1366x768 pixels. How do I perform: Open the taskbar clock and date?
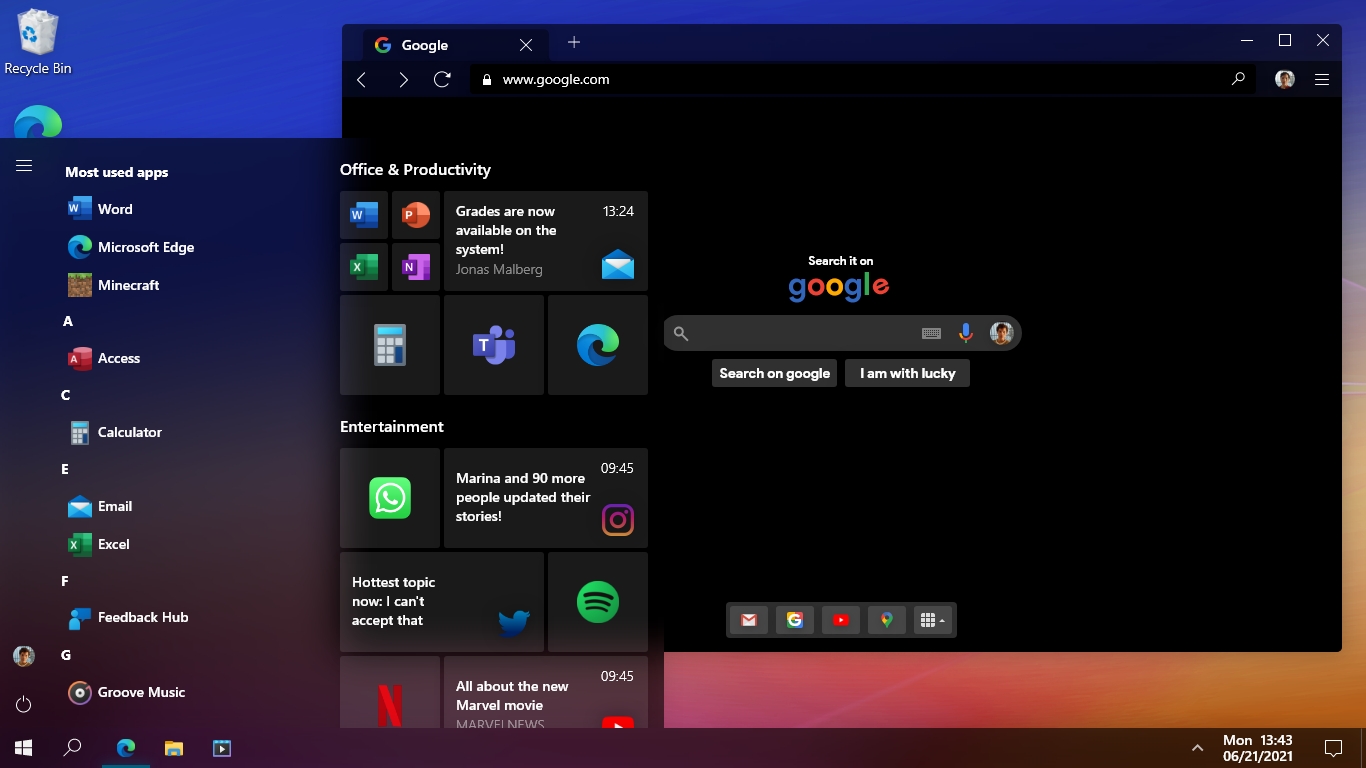pyautogui.click(x=1258, y=748)
